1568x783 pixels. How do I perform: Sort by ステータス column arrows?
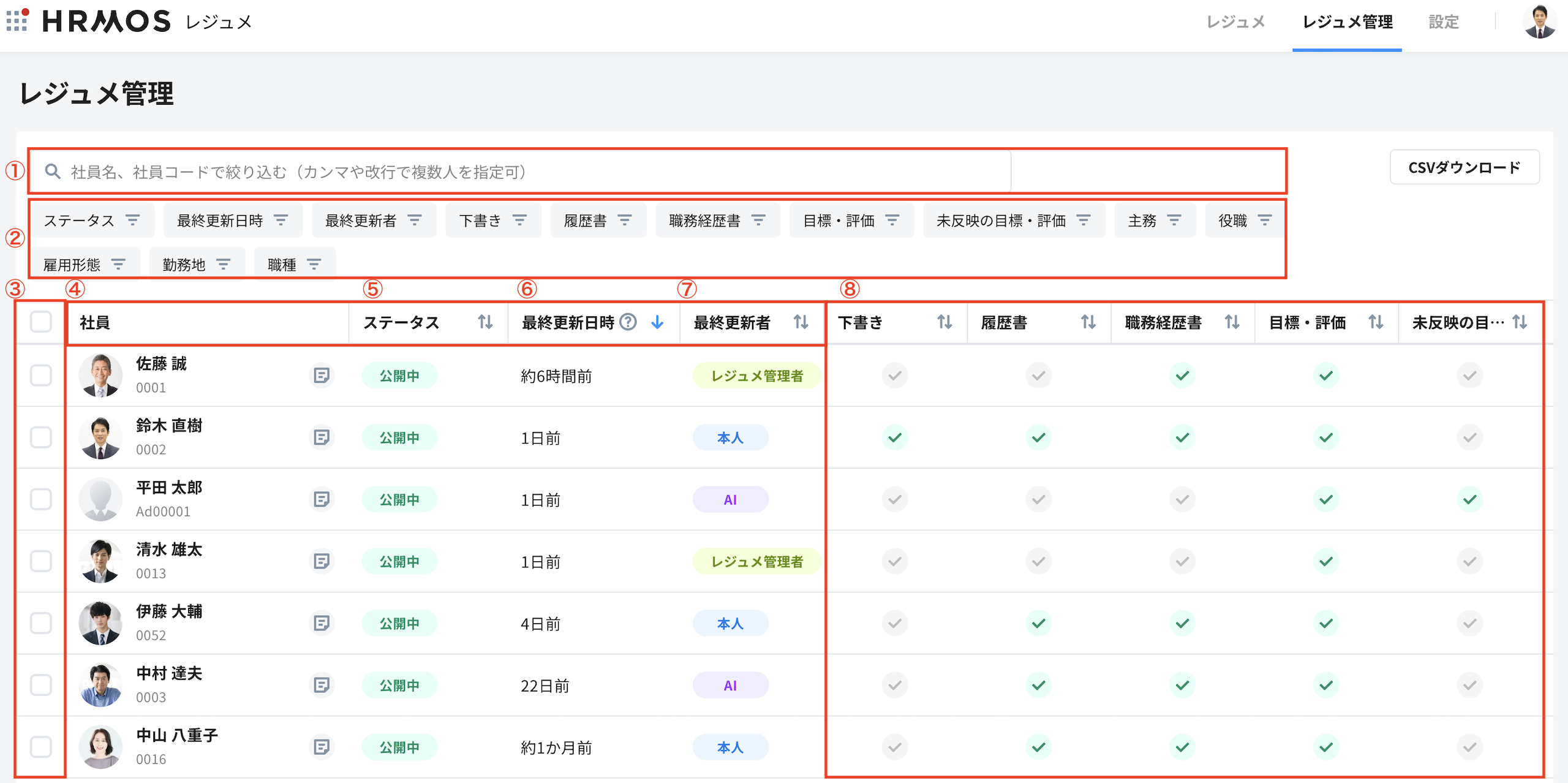pyautogui.click(x=485, y=322)
